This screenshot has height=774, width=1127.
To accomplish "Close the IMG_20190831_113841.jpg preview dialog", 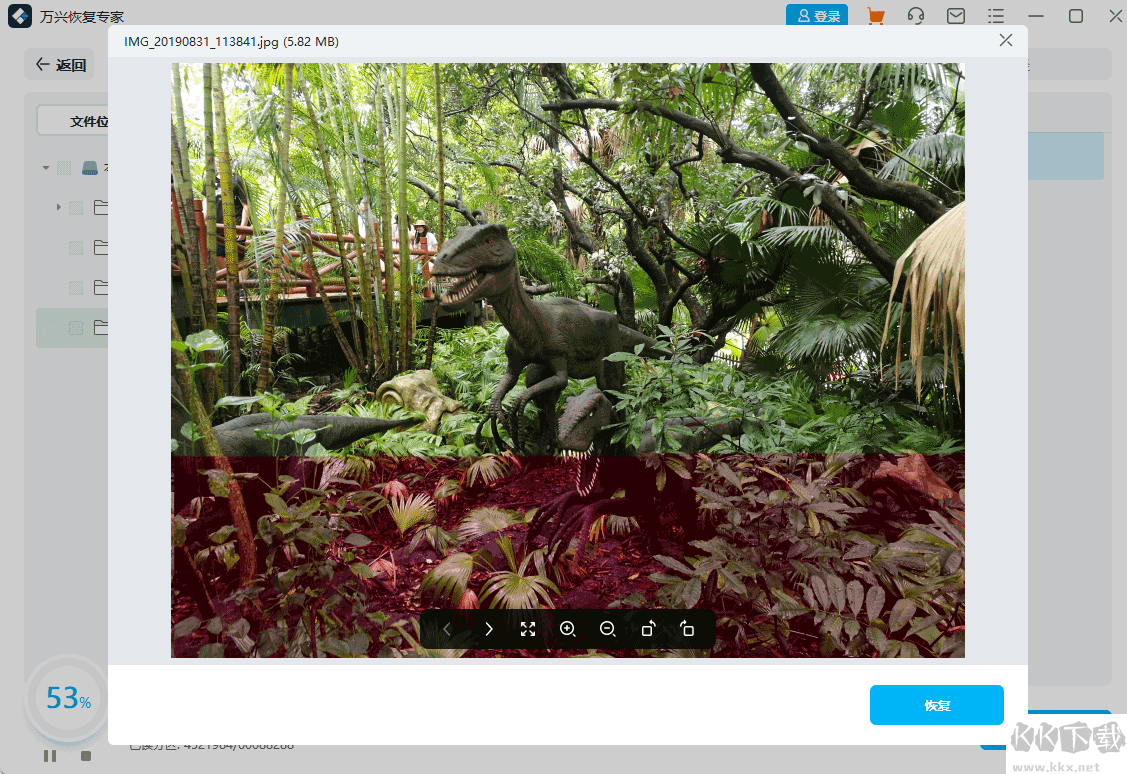I will (x=1006, y=41).
